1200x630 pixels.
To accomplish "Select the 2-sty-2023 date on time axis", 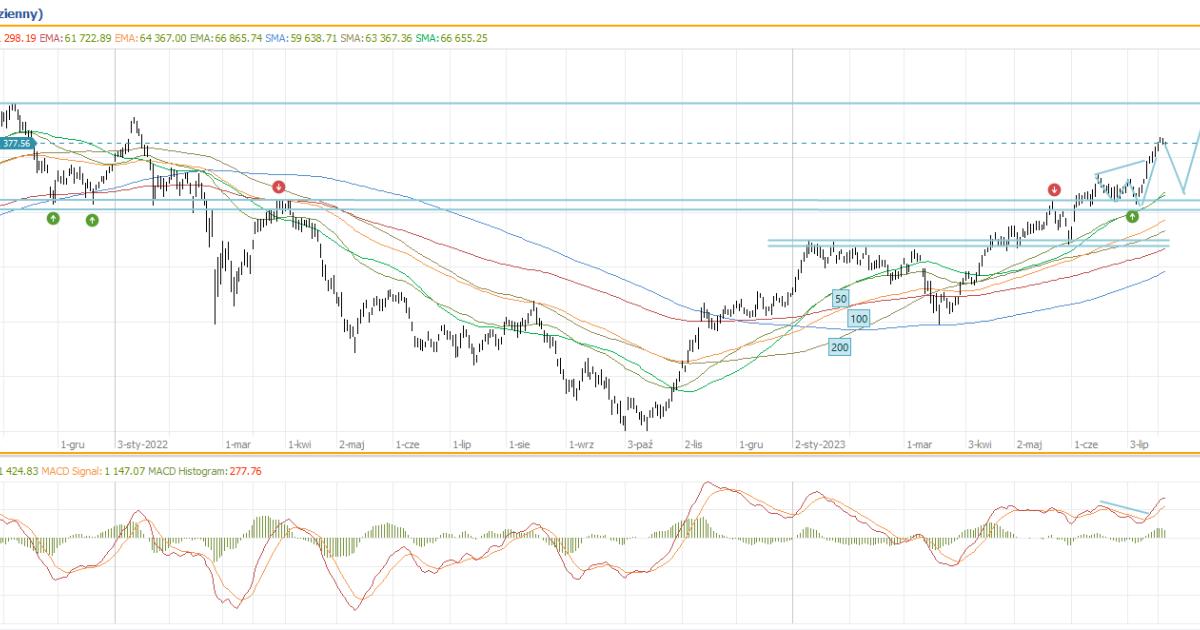I will (819, 443).
